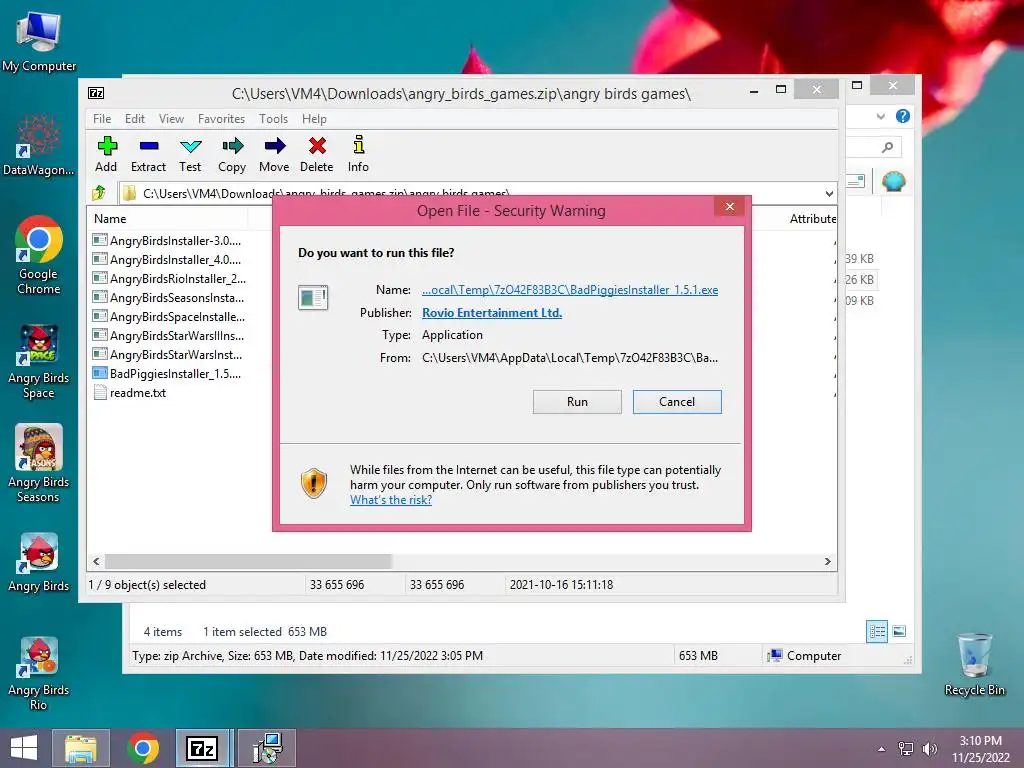Open File Explorer from taskbar

pos(81,748)
